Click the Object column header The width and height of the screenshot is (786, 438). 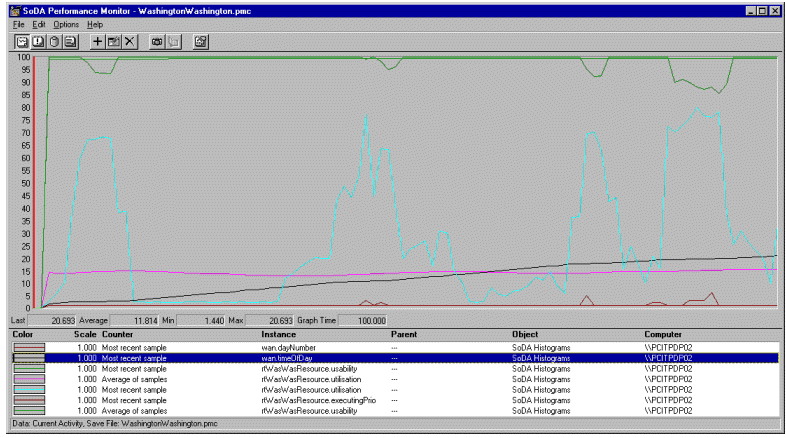pos(525,334)
